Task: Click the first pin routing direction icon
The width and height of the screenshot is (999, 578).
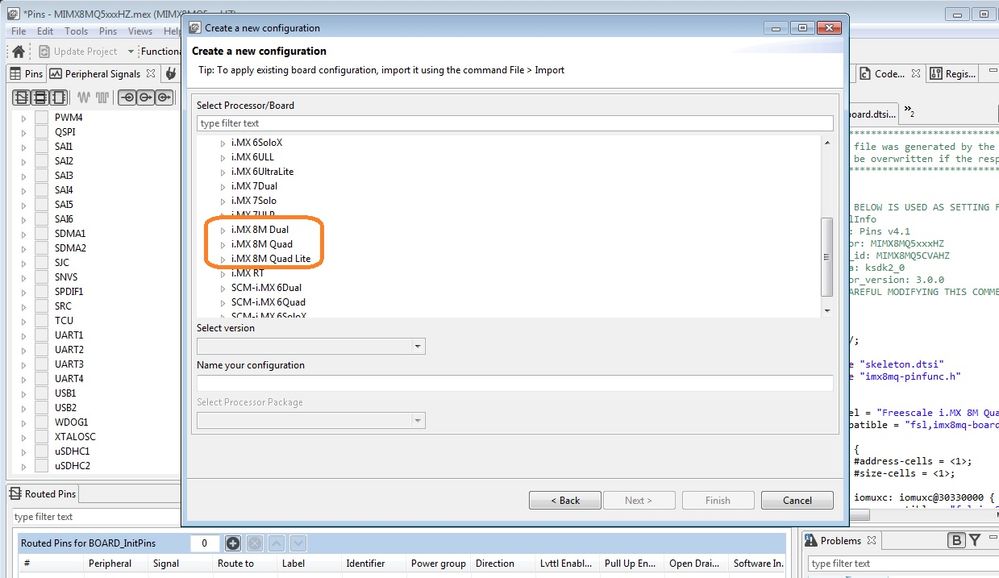Action: click(127, 98)
